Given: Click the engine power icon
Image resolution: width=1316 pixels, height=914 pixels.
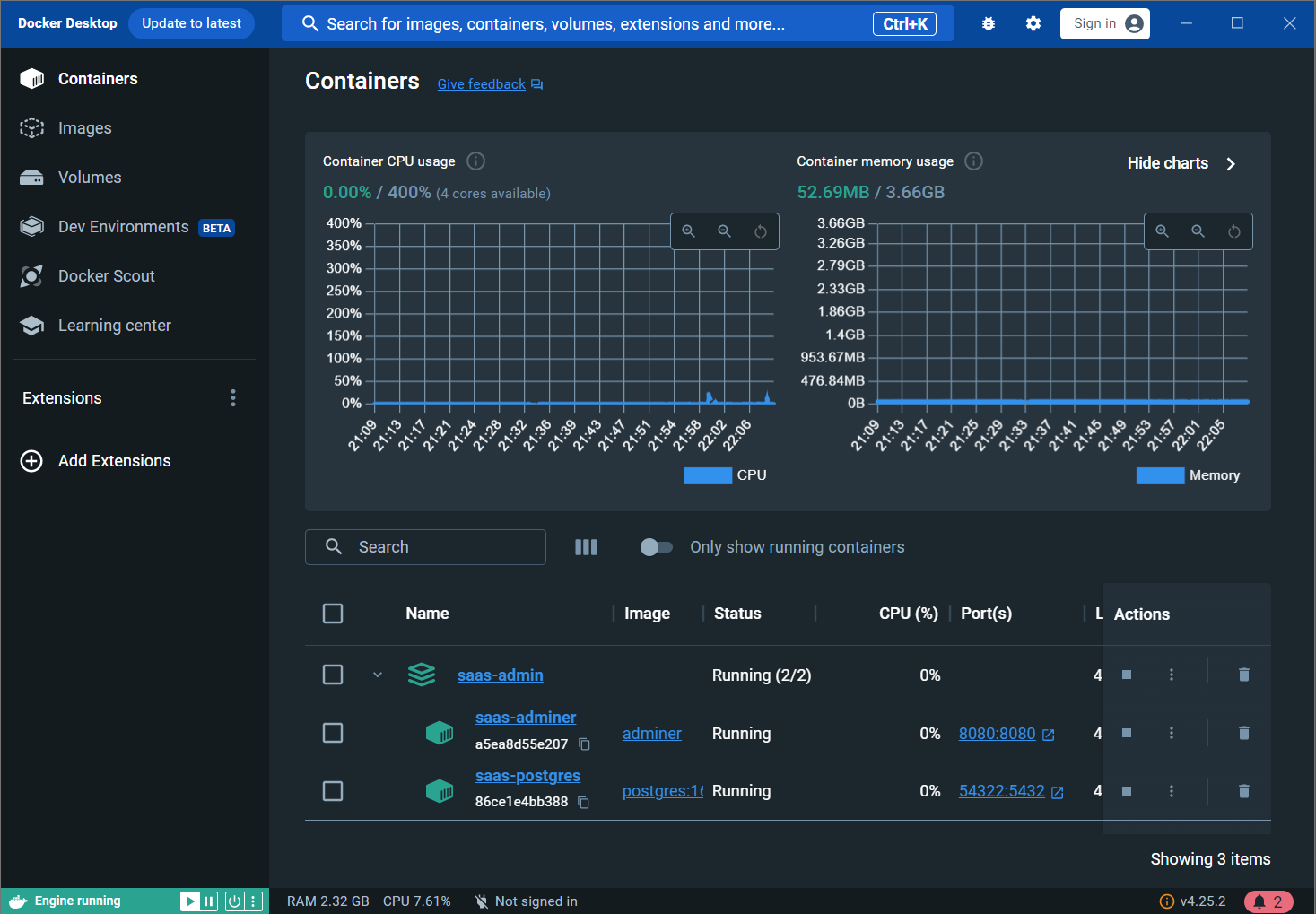Looking at the screenshot, I should tap(234, 901).
